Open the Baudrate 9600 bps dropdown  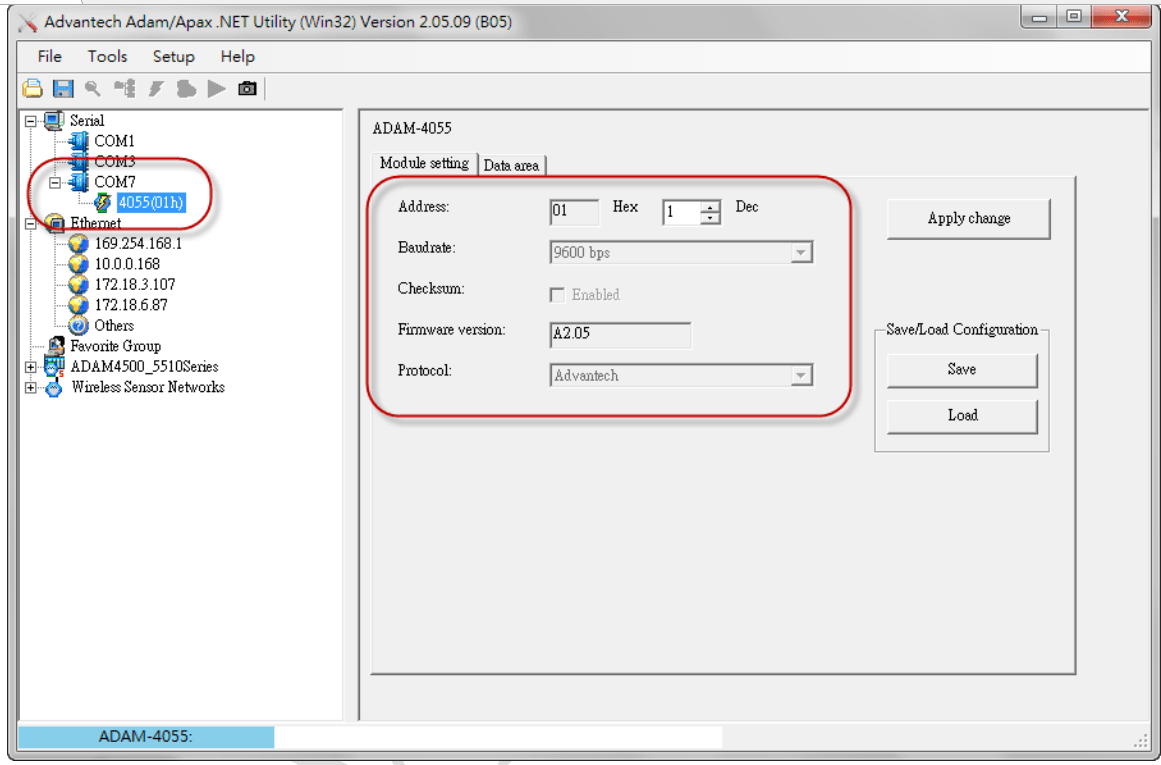tap(800, 253)
